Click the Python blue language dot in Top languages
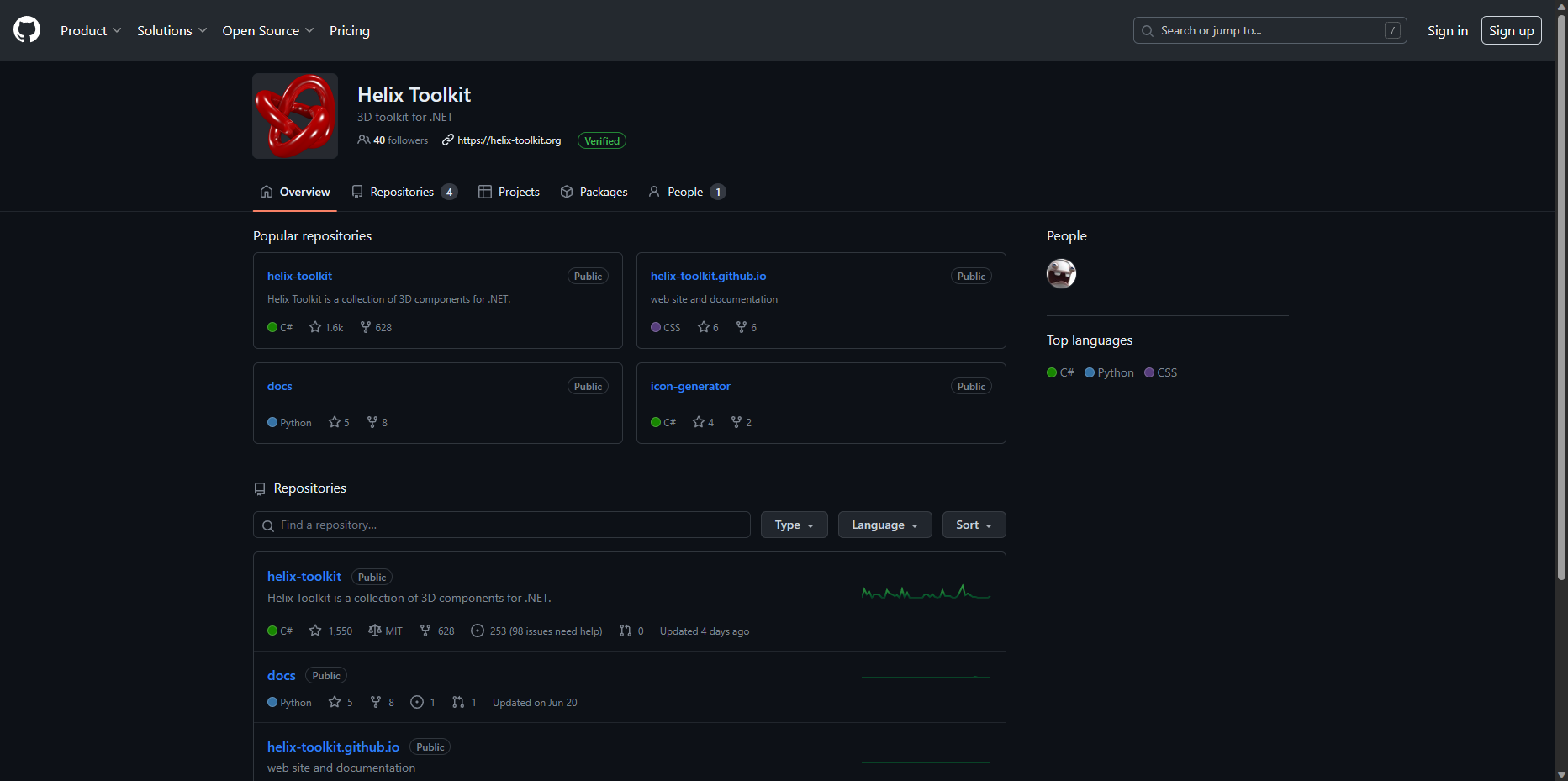This screenshot has width=1568, height=781. (1090, 372)
